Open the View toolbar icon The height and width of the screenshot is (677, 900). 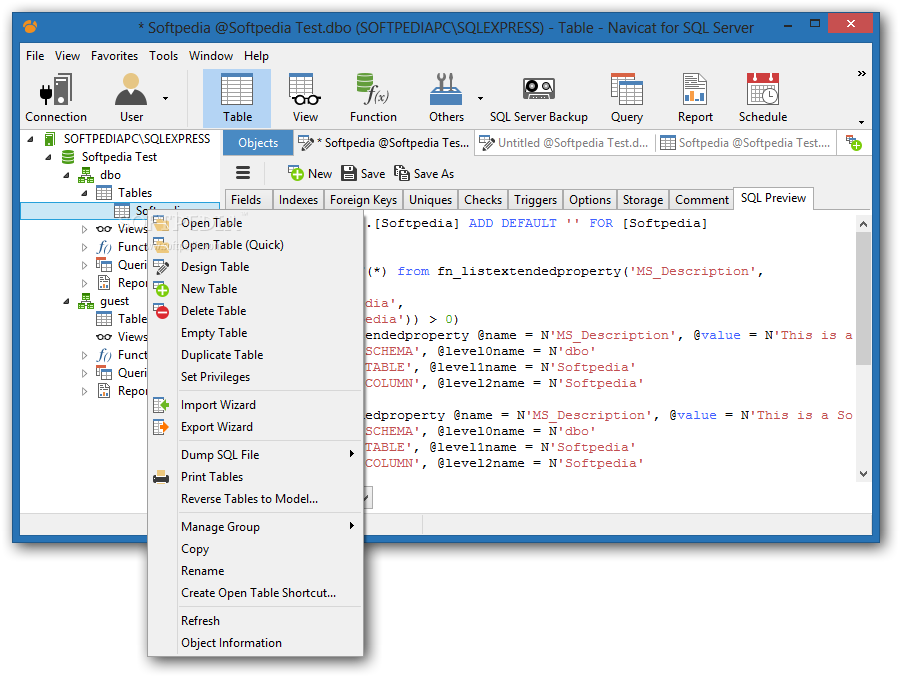(305, 98)
